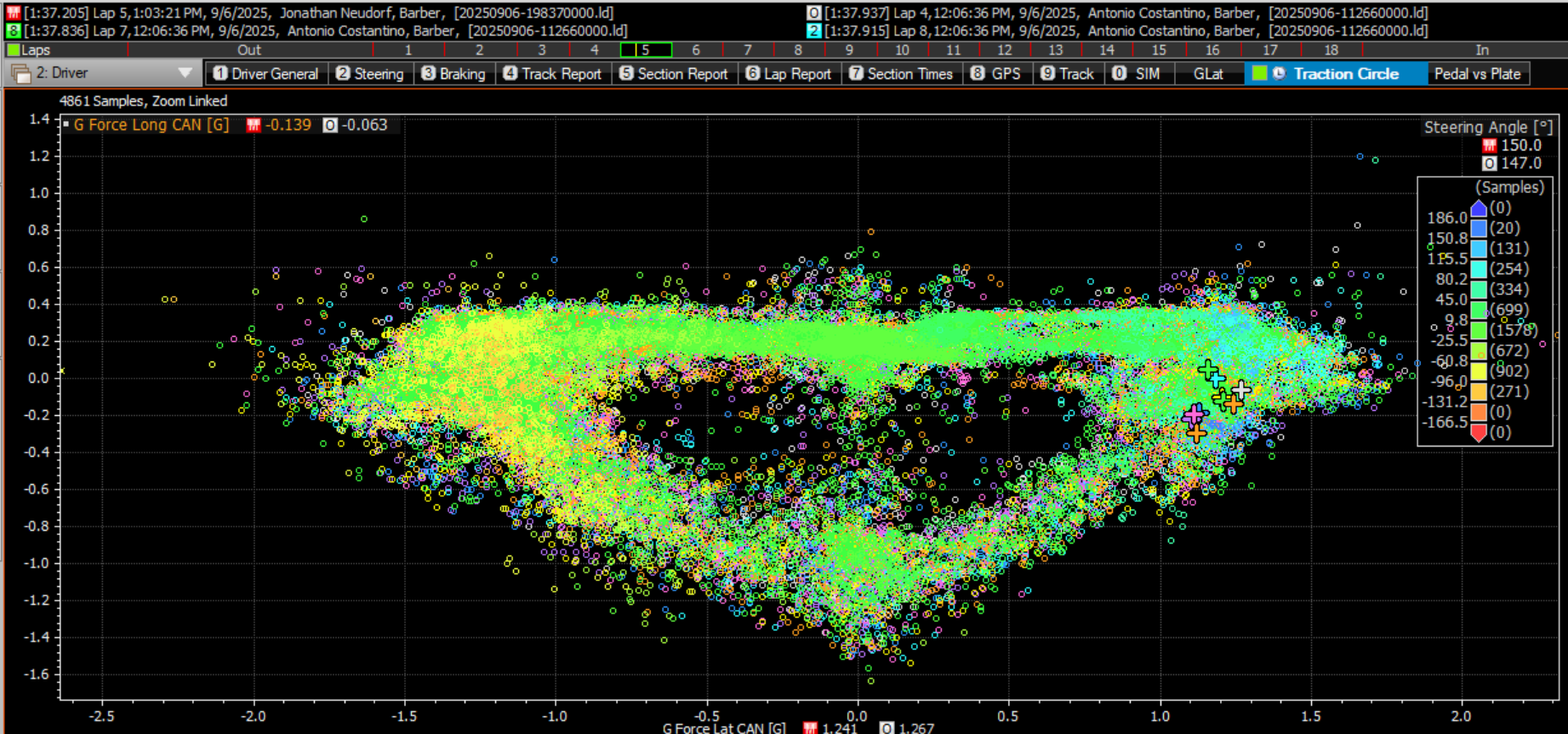Click the white overlay 0 lap icon

pos(813,13)
